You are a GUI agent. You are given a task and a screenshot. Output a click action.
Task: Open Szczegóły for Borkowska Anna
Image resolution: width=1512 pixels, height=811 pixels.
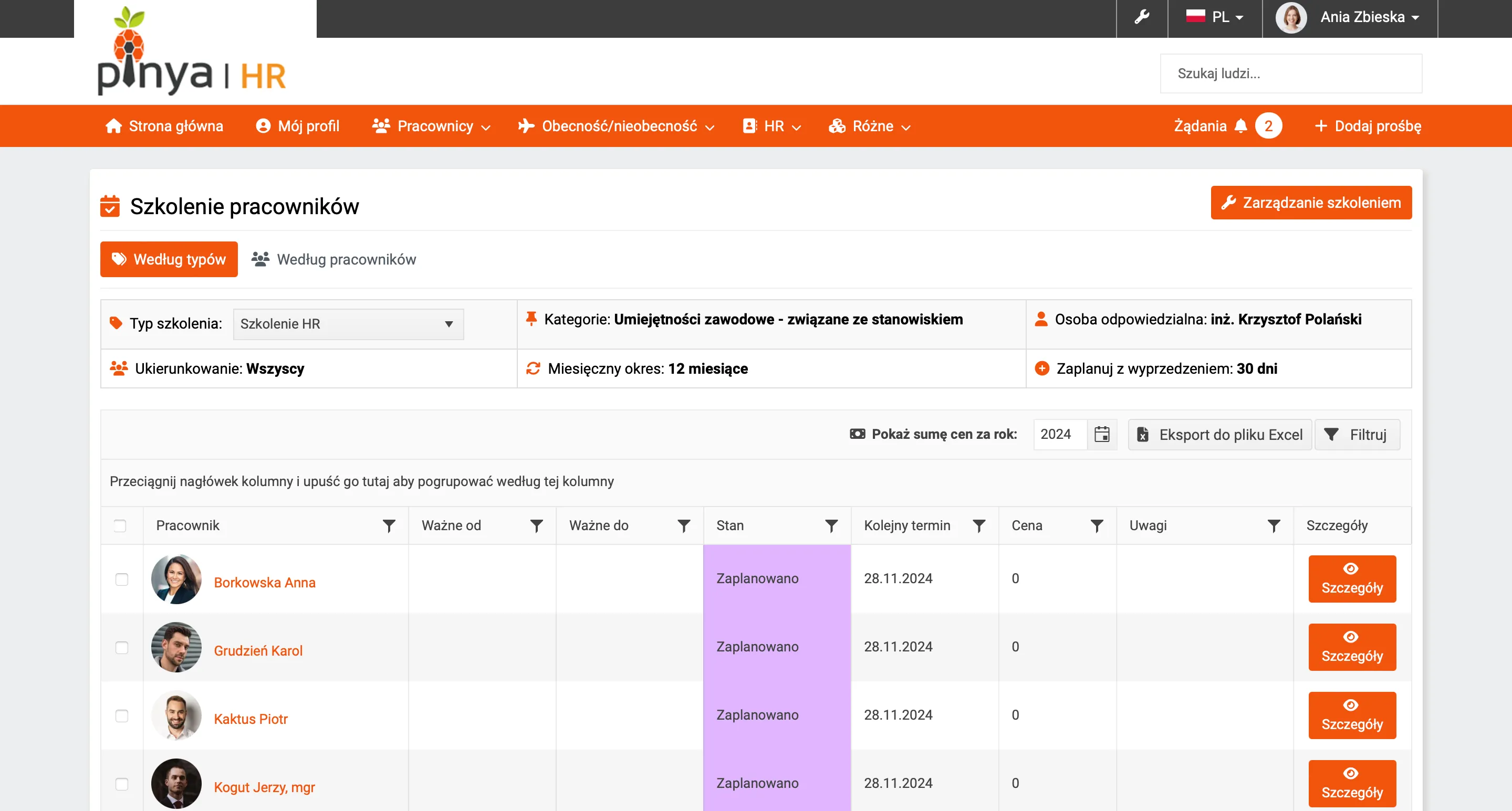pyautogui.click(x=1352, y=579)
